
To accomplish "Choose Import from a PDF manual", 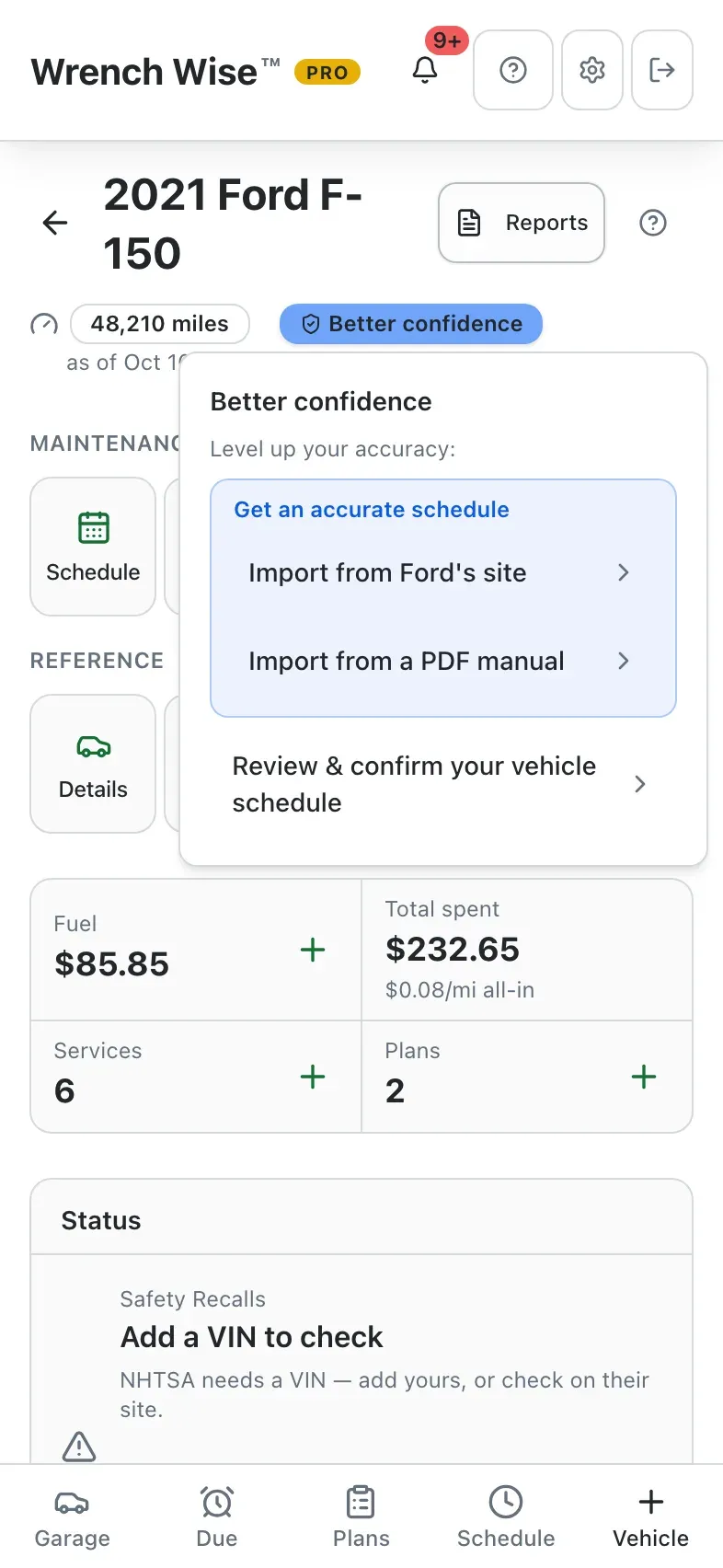I will click(443, 661).
